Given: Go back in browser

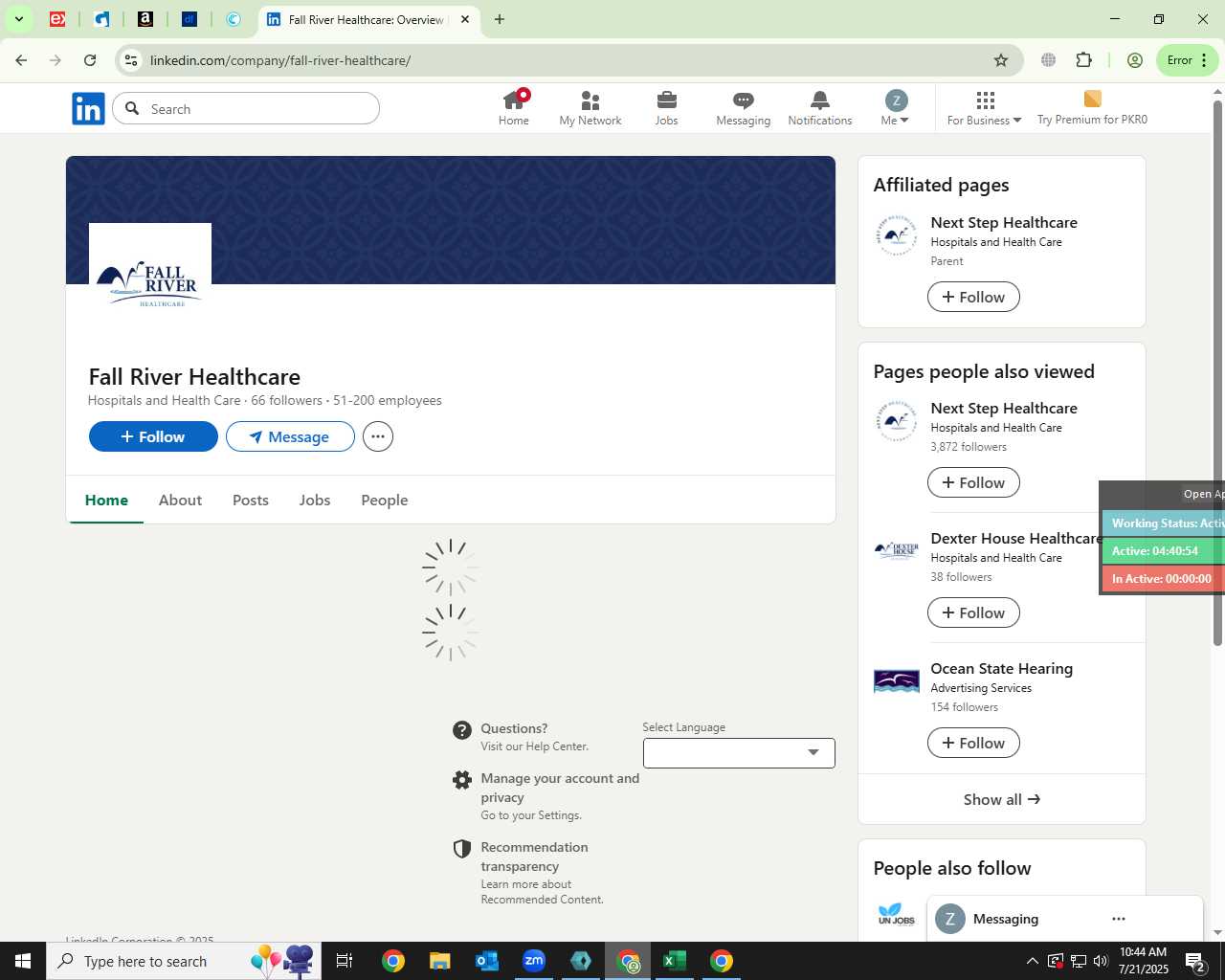Looking at the screenshot, I should click(21, 60).
